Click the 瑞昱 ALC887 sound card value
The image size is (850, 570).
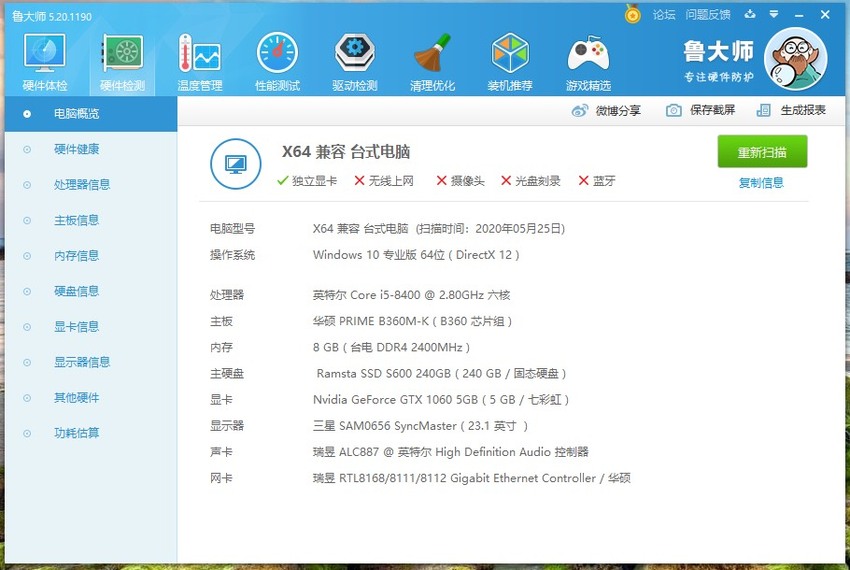click(x=450, y=452)
